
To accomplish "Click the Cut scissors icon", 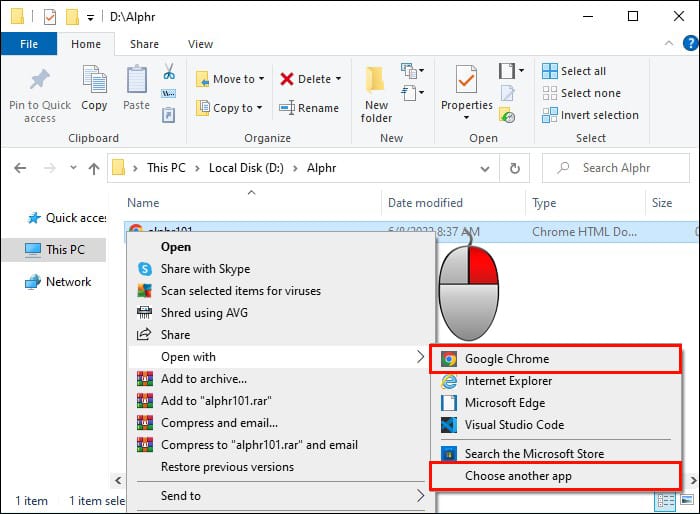I will (169, 72).
